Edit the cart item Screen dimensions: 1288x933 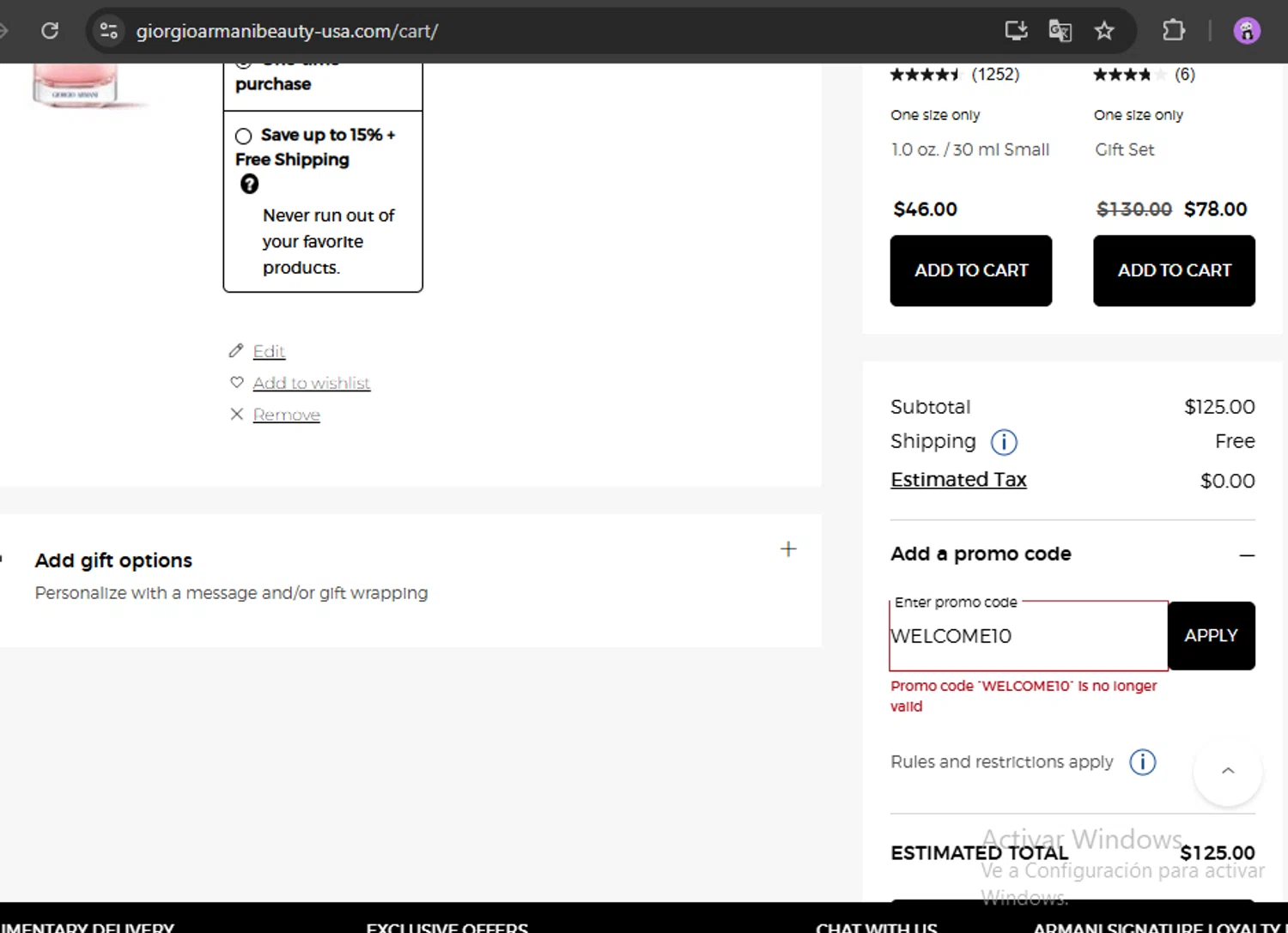pyautogui.click(x=269, y=351)
